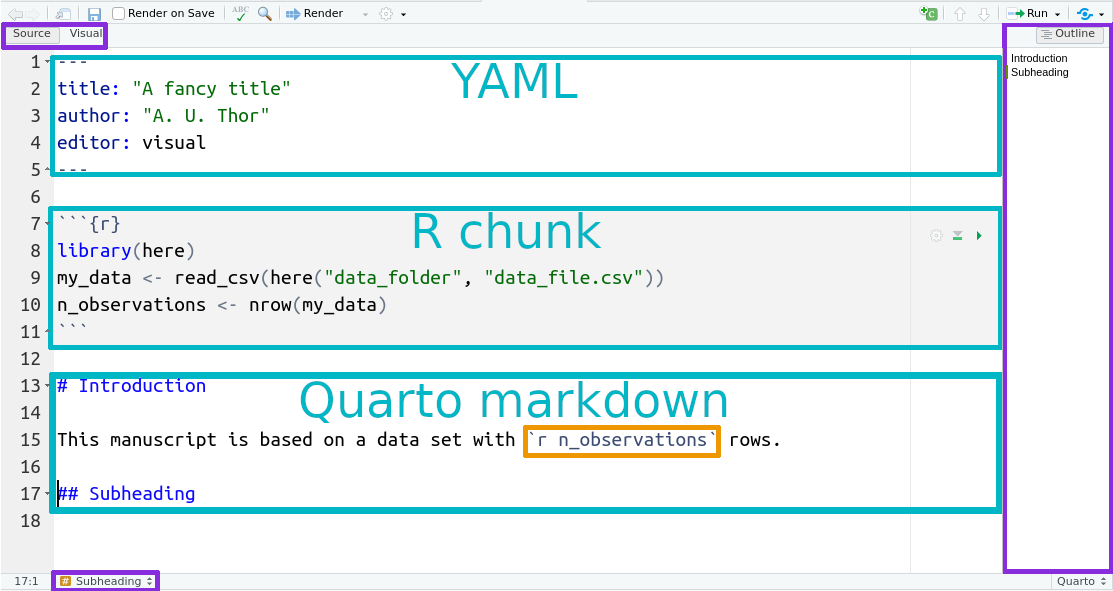Go back to previous source location
1113x591 pixels.
tap(14, 13)
